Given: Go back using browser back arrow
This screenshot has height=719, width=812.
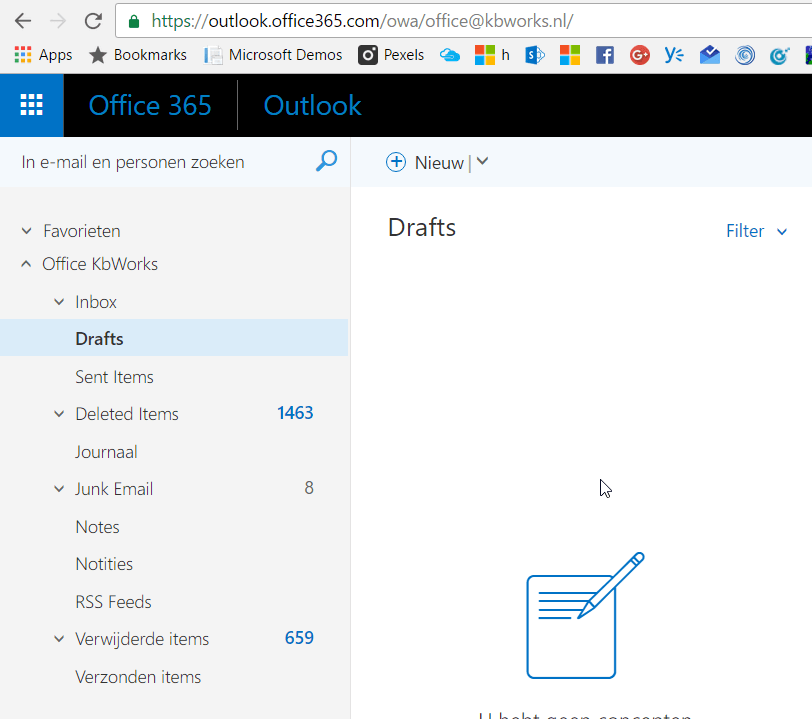Looking at the screenshot, I should point(23,21).
